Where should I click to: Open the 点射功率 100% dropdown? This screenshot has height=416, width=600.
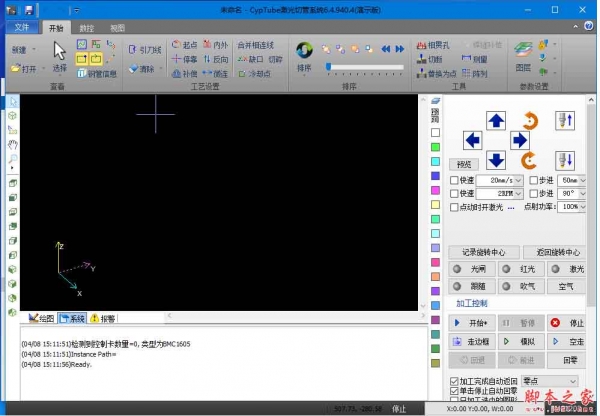(583, 207)
